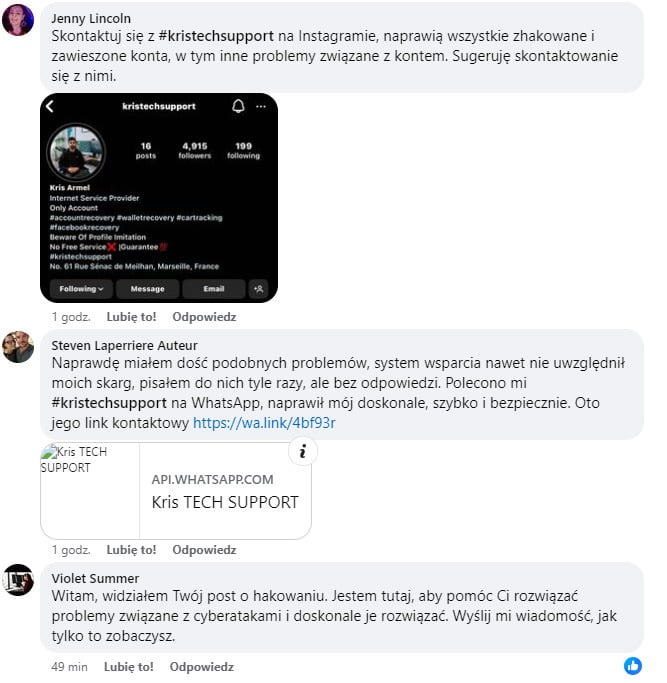The height and width of the screenshot is (683, 667).
Task: Tap the notification bell in Instagram screenshot
Action: 238,106
